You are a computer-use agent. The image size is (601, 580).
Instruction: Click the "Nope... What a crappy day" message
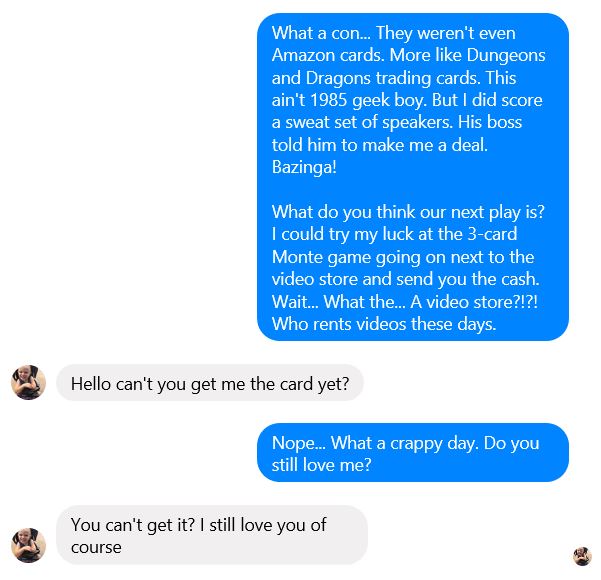[413, 453]
